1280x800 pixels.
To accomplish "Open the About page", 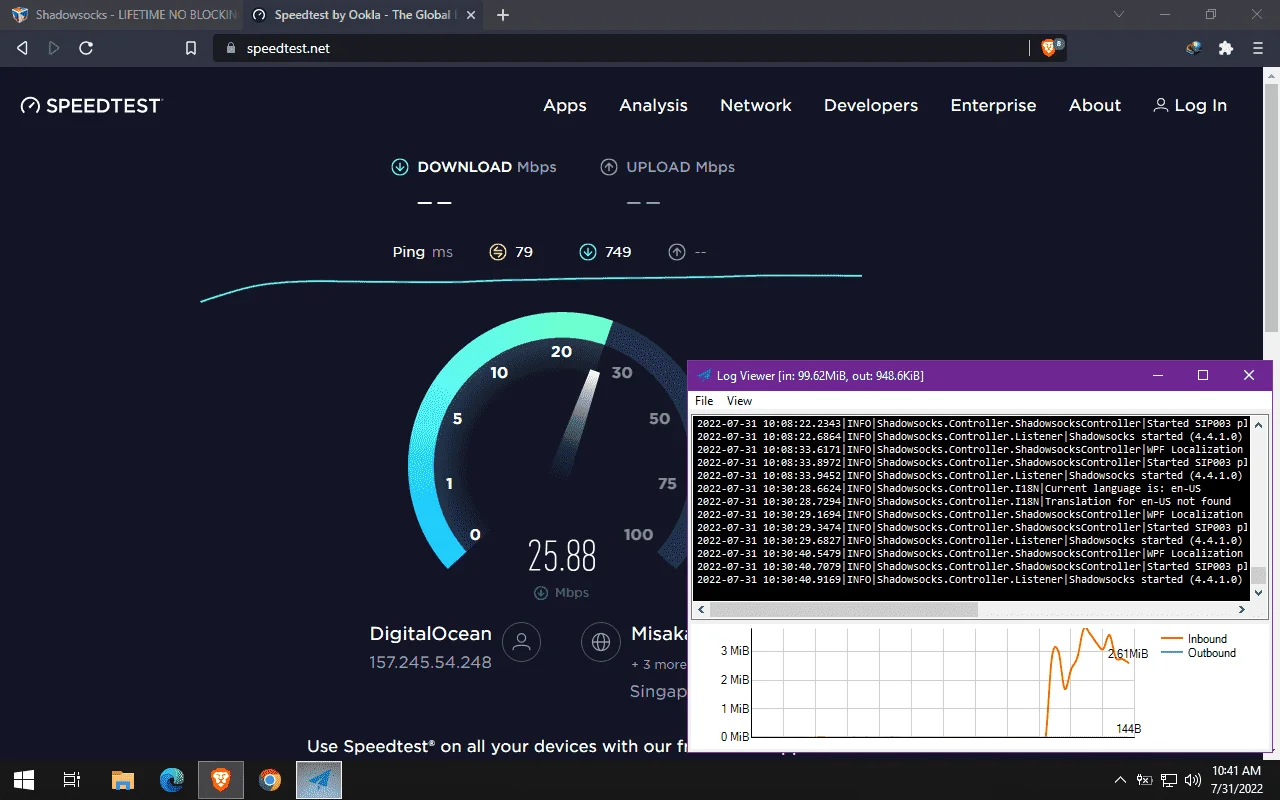I will [1095, 105].
